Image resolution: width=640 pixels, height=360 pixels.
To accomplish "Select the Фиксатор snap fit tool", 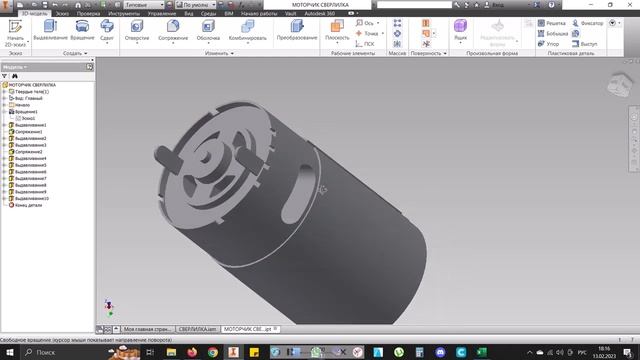I will 588,23.
